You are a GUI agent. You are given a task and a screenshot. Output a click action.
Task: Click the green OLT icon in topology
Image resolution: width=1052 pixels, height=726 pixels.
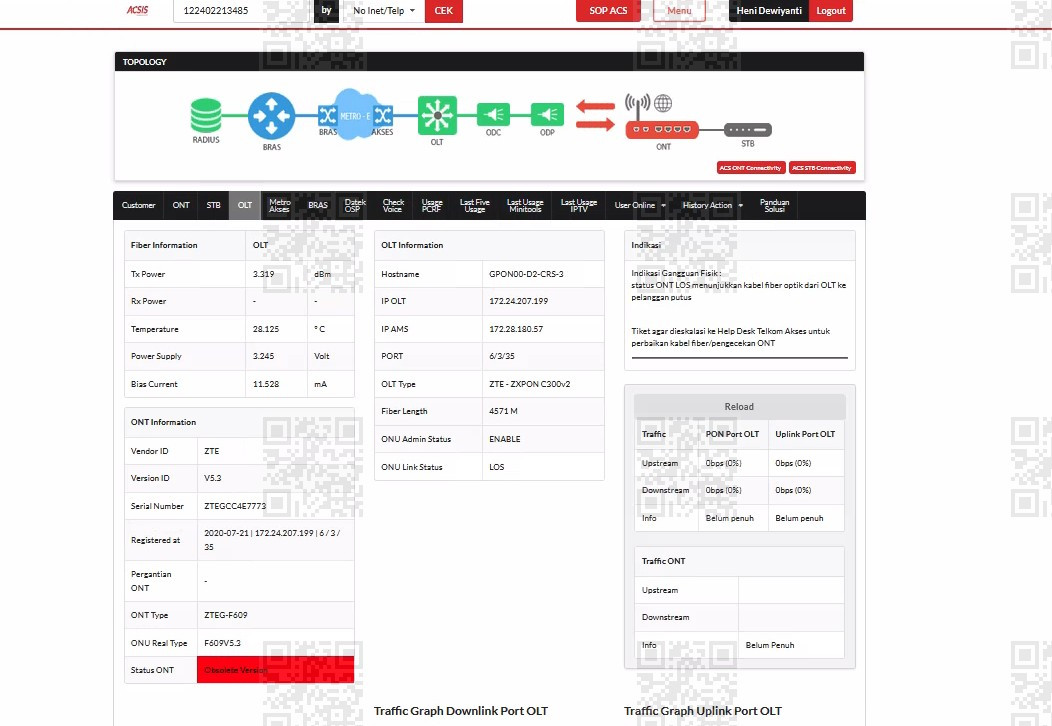(x=437, y=115)
